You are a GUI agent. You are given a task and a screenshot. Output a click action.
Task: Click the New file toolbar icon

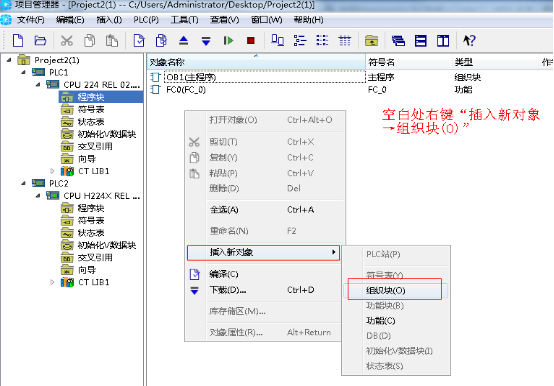click(18, 41)
